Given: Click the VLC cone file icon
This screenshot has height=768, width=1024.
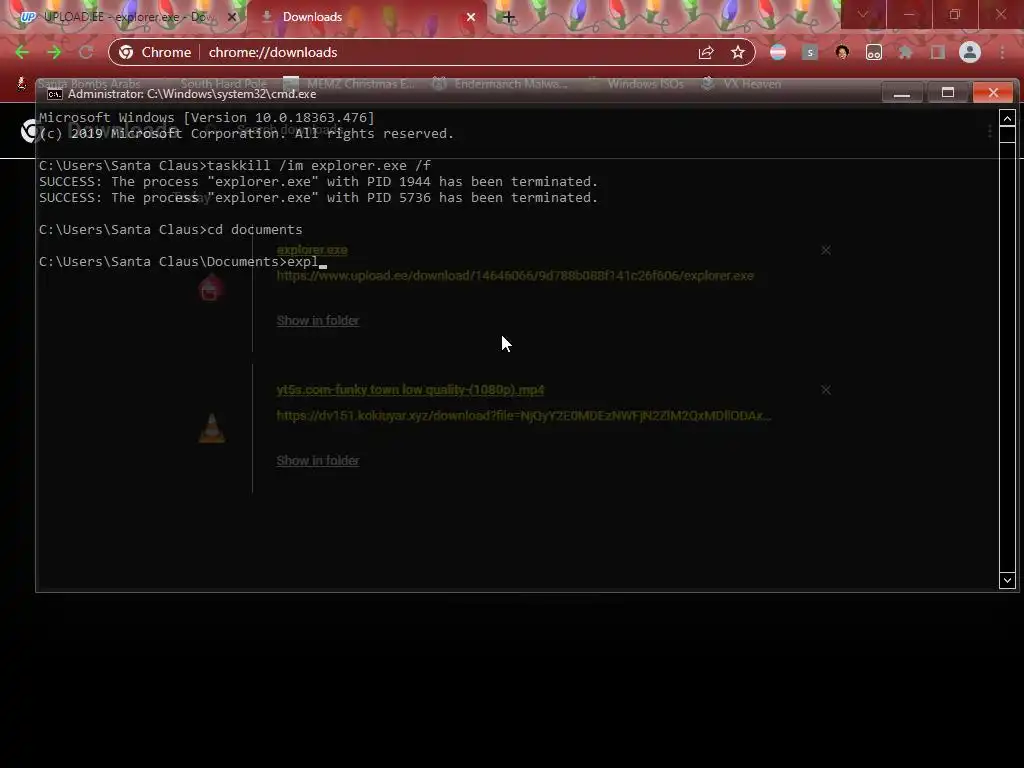Looking at the screenshot, I should point(211,428).
